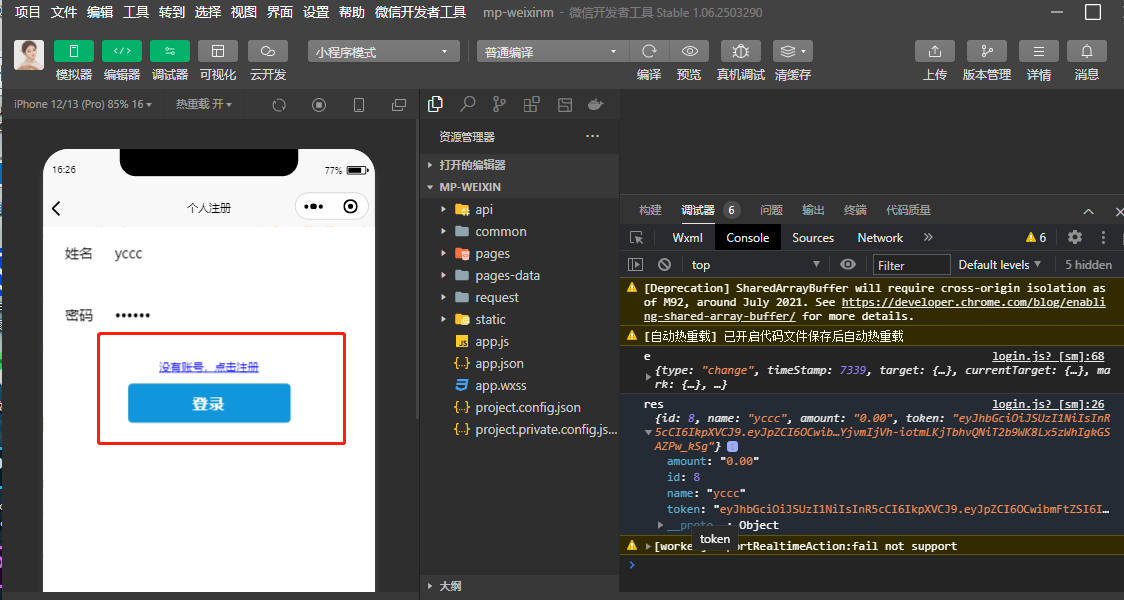
Task: Click the 预览 eye icon in toolbar
Action: click(x=689, y=52)
